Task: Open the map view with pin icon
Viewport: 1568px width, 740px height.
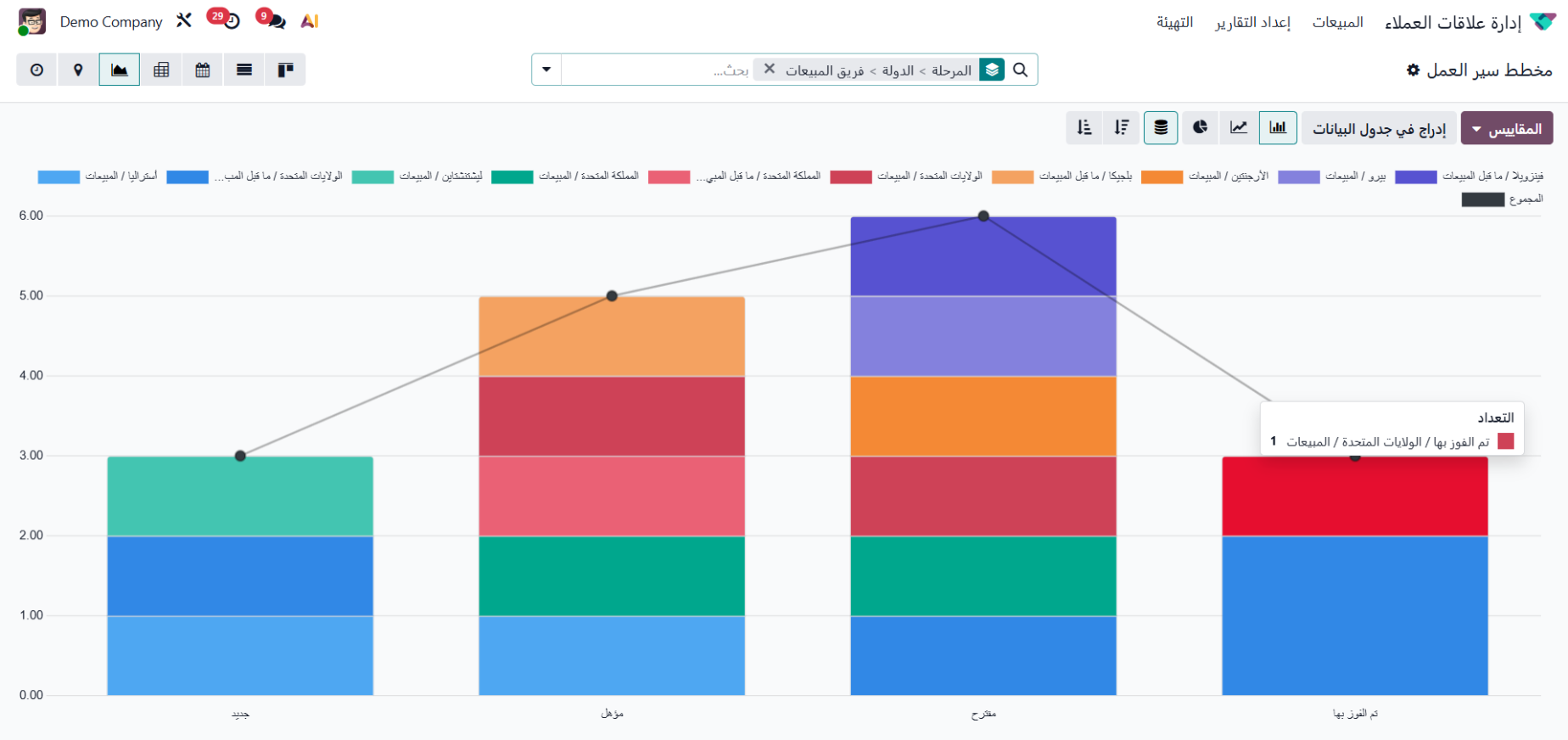Action: pyautogui.click(x=78, y=70)
